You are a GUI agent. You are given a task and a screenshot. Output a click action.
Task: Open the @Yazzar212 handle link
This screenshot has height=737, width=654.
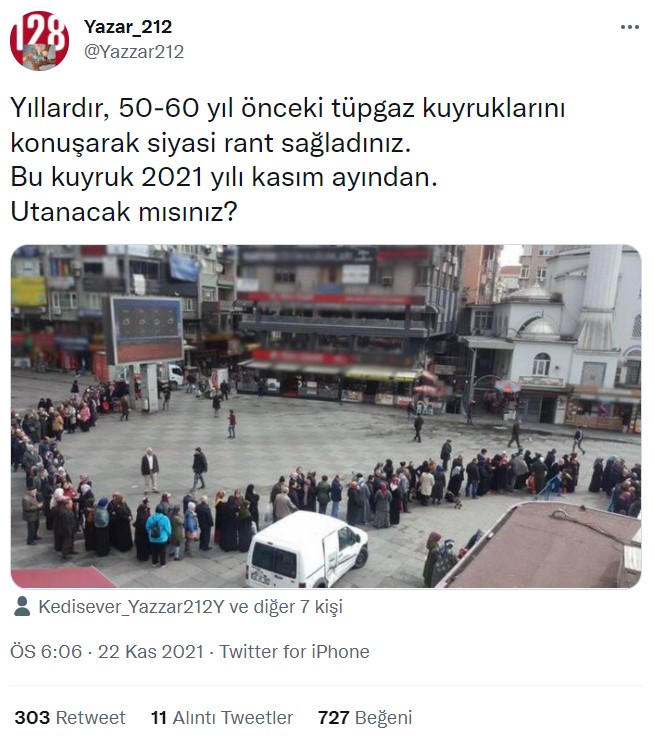pos(134,52)
